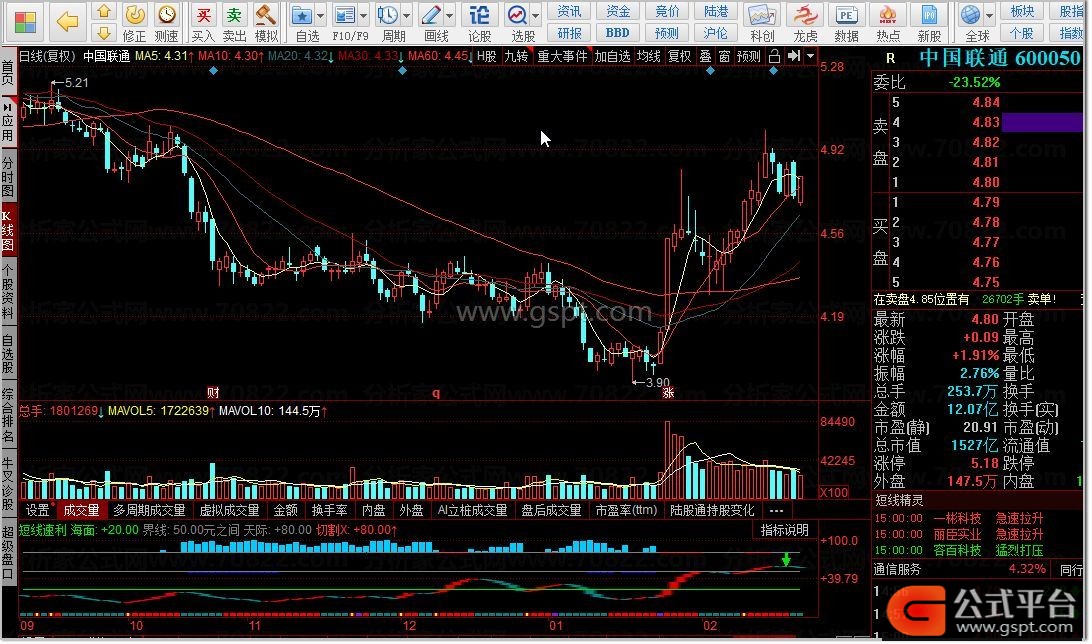Expand the F10/F9 dropdown arrow

pos(364,15)
